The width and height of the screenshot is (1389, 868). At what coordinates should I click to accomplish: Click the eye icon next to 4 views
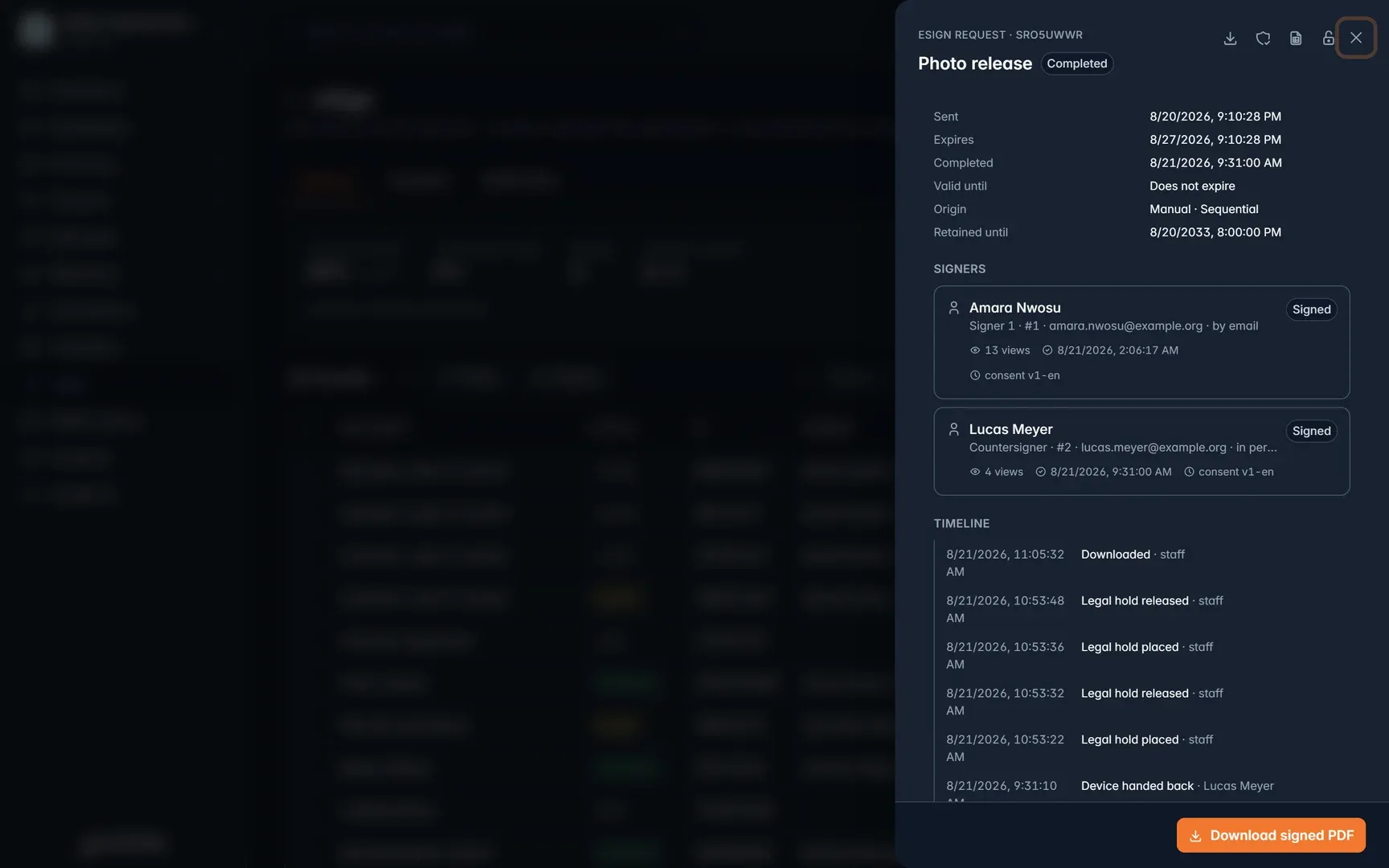(975, 472)
